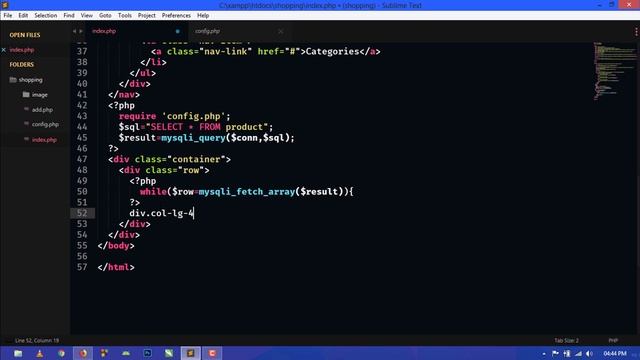This screenshot has height=360, width=640.
Task: Open the Tab Size 2 indentation selector
Action: click(566, 340)
